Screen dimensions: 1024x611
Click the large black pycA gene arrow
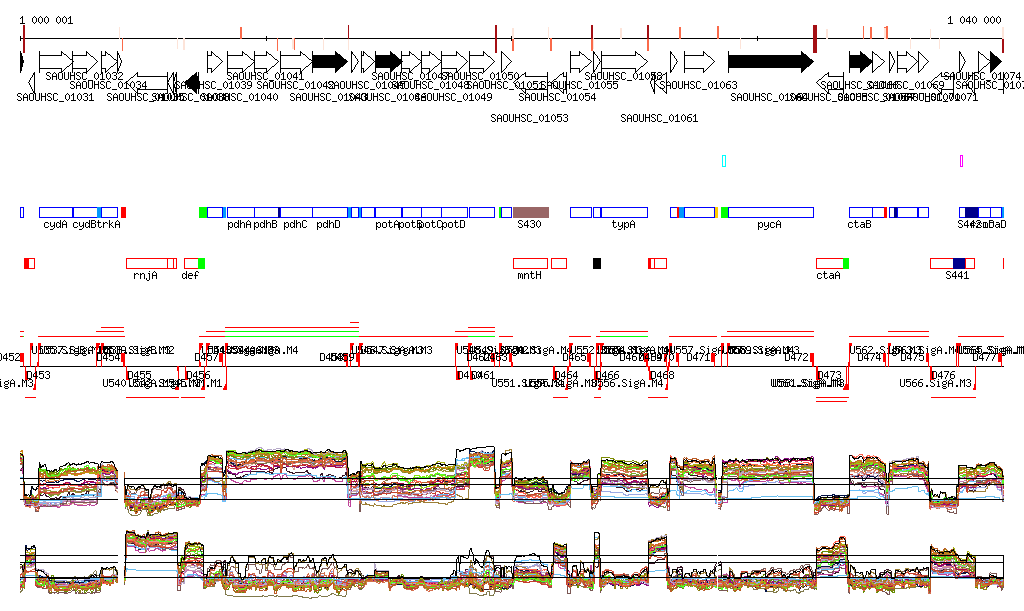pos(771,62)
